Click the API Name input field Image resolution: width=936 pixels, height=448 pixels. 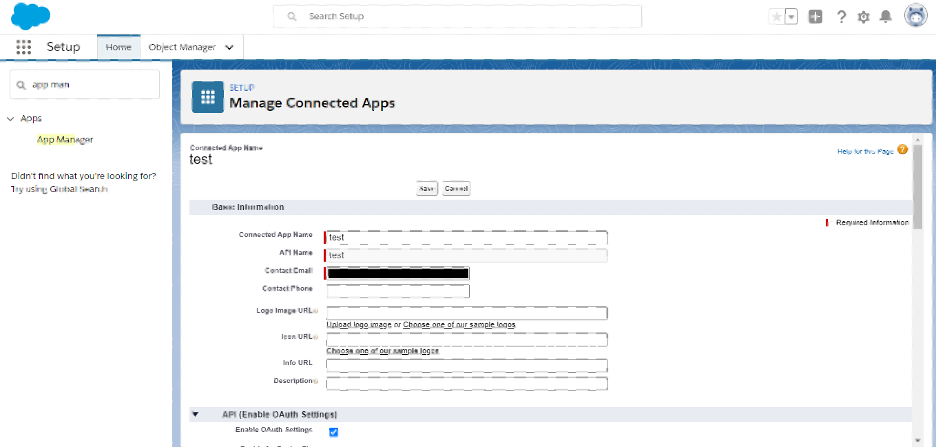(x=467, y=255)
